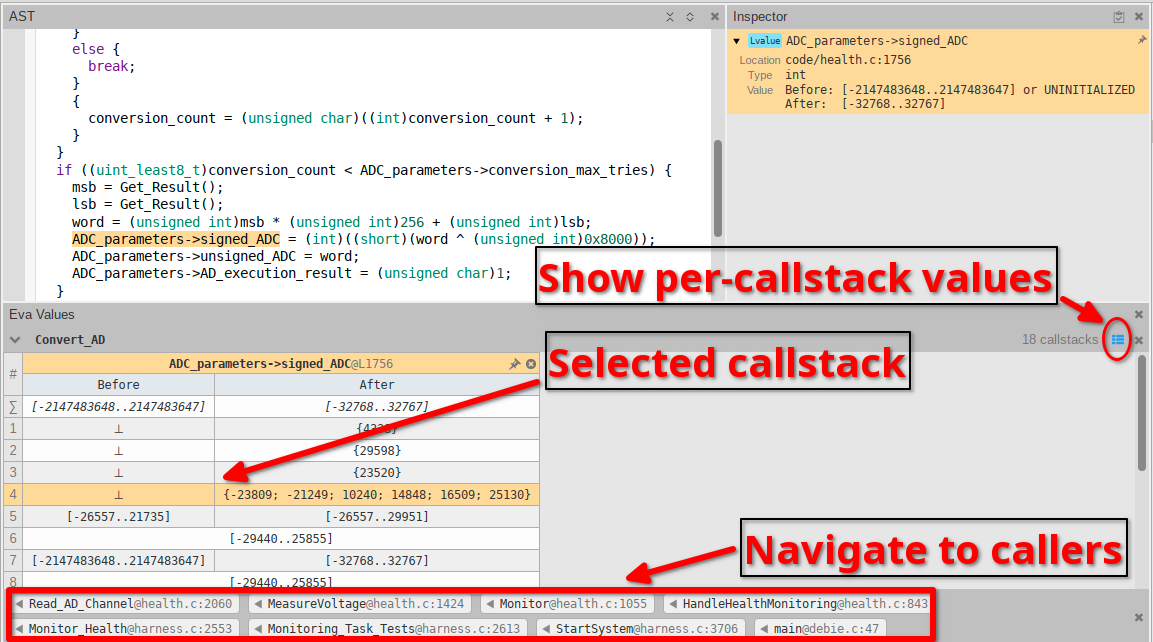Close the Convert_AD values section

pos(1139,340)
